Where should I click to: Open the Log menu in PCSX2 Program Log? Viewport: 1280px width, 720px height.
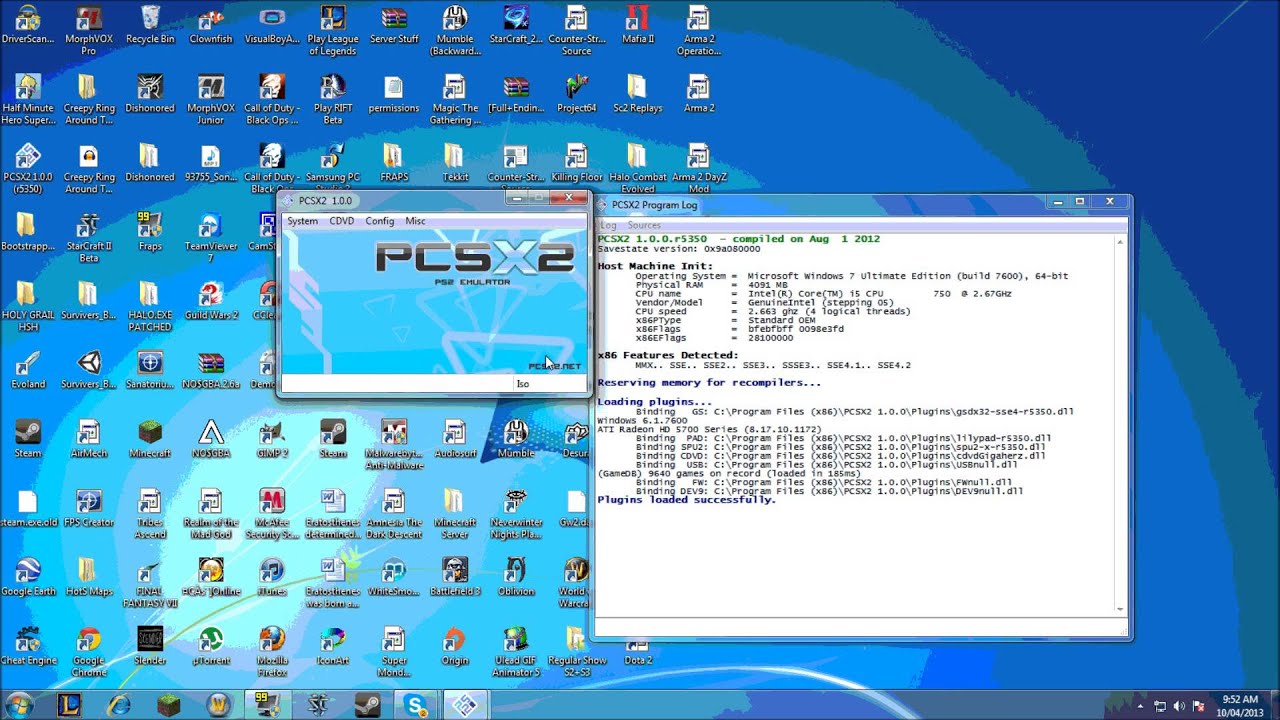[608, 225]
